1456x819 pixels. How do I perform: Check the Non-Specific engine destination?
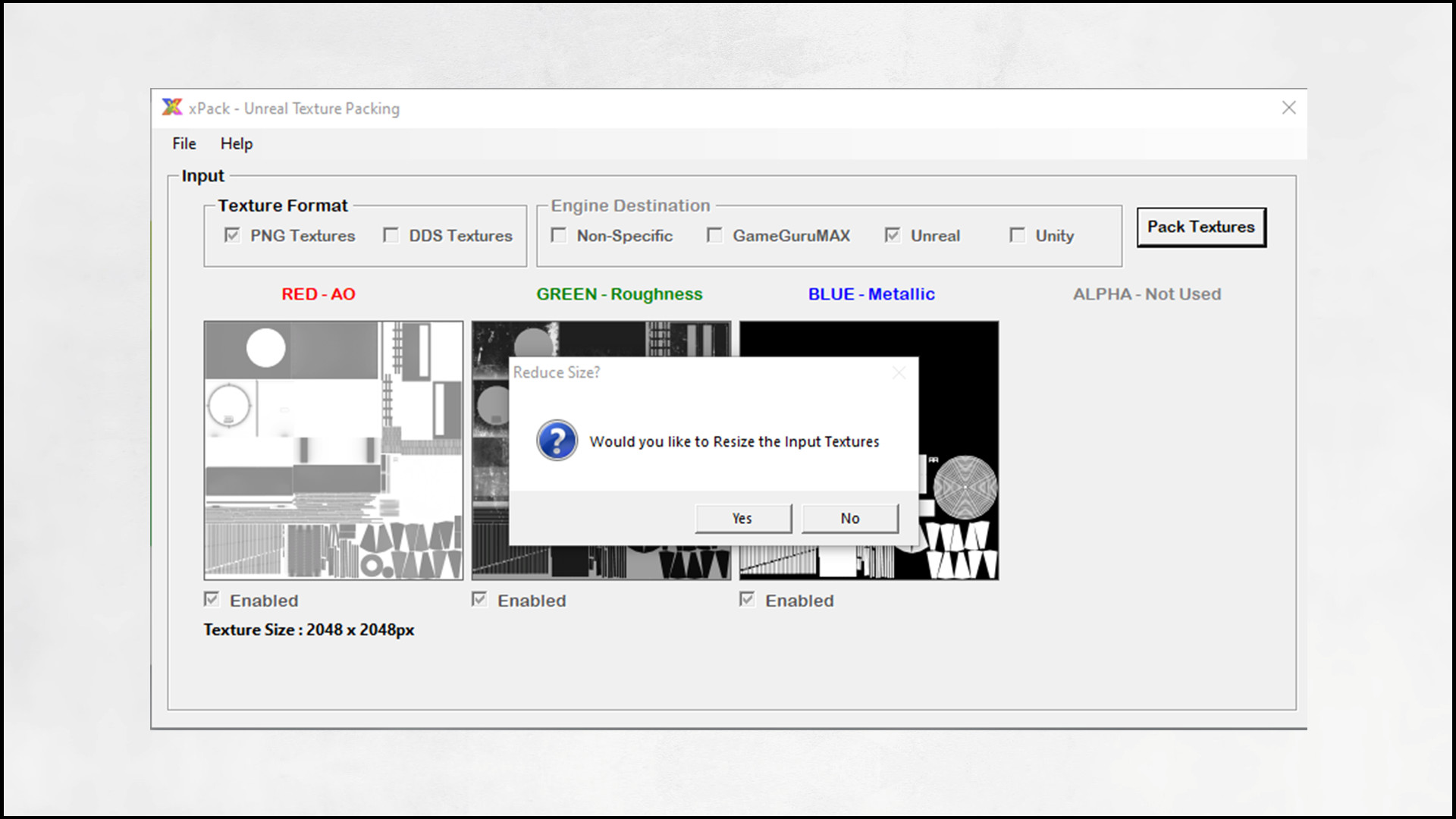[559, 235]
